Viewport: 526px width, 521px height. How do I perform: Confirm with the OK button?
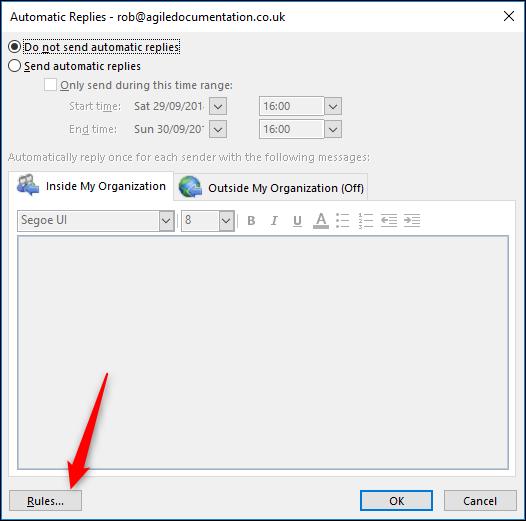pos(396,501)
